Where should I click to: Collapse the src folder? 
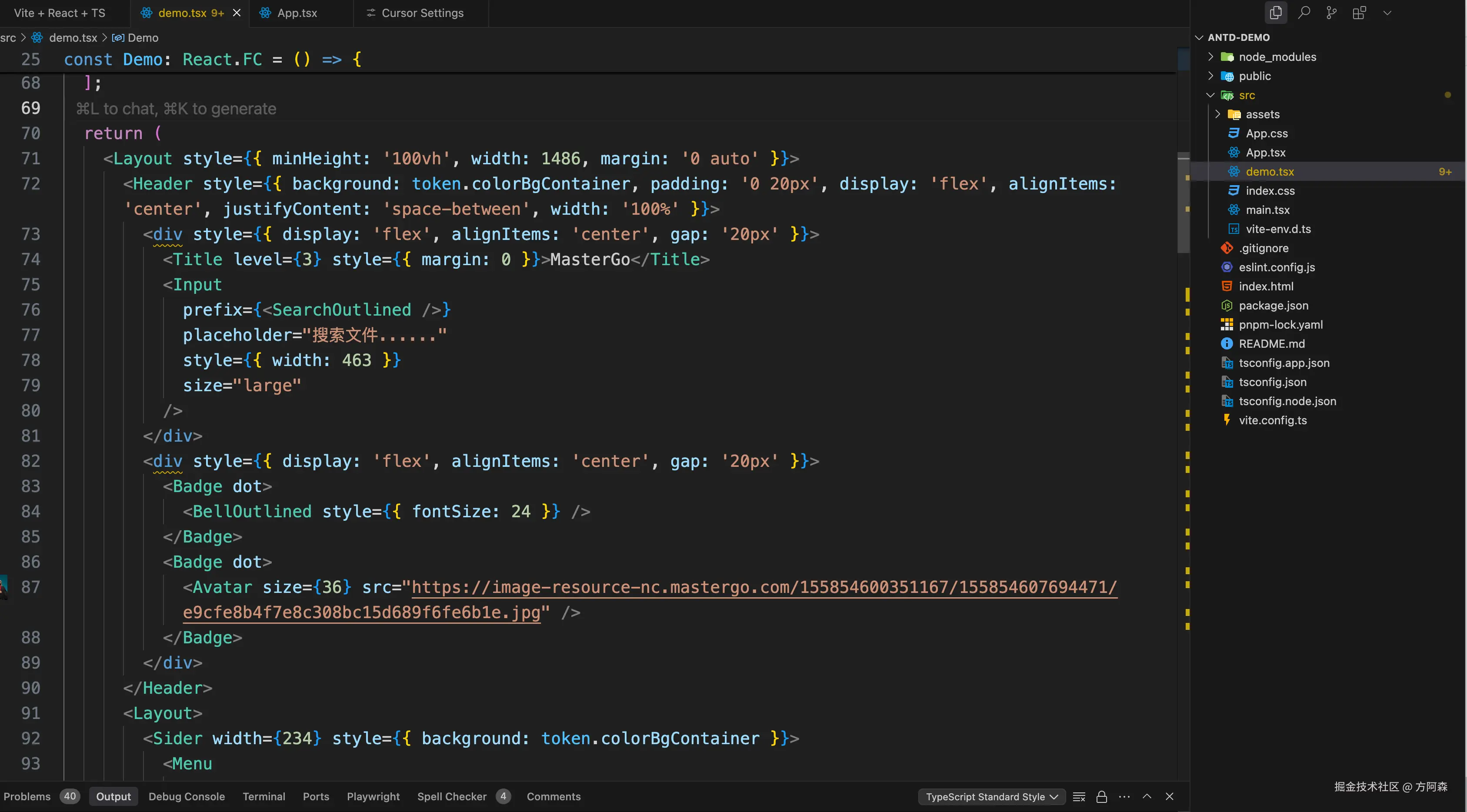1246,95
